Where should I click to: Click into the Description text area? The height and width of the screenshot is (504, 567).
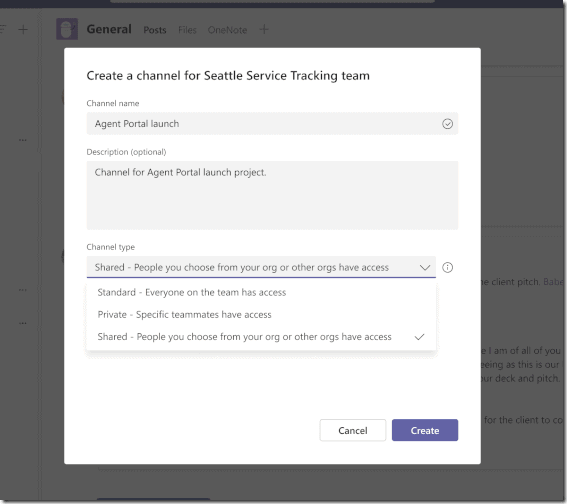click(x=272, y=195)
